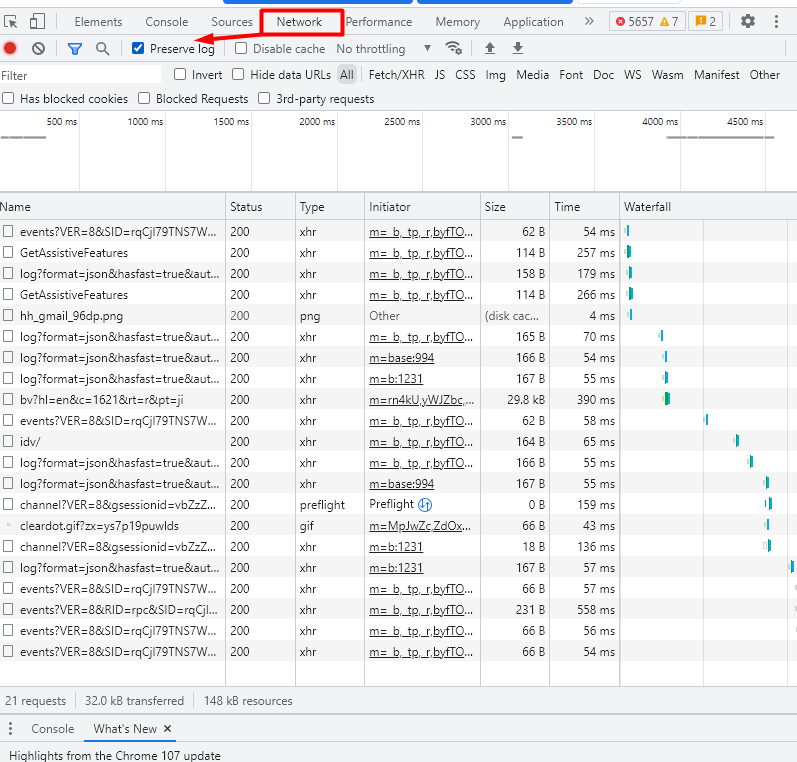Open the No throttling dropdown
Viewport: 797px width, 762px height.
(383, 48)
